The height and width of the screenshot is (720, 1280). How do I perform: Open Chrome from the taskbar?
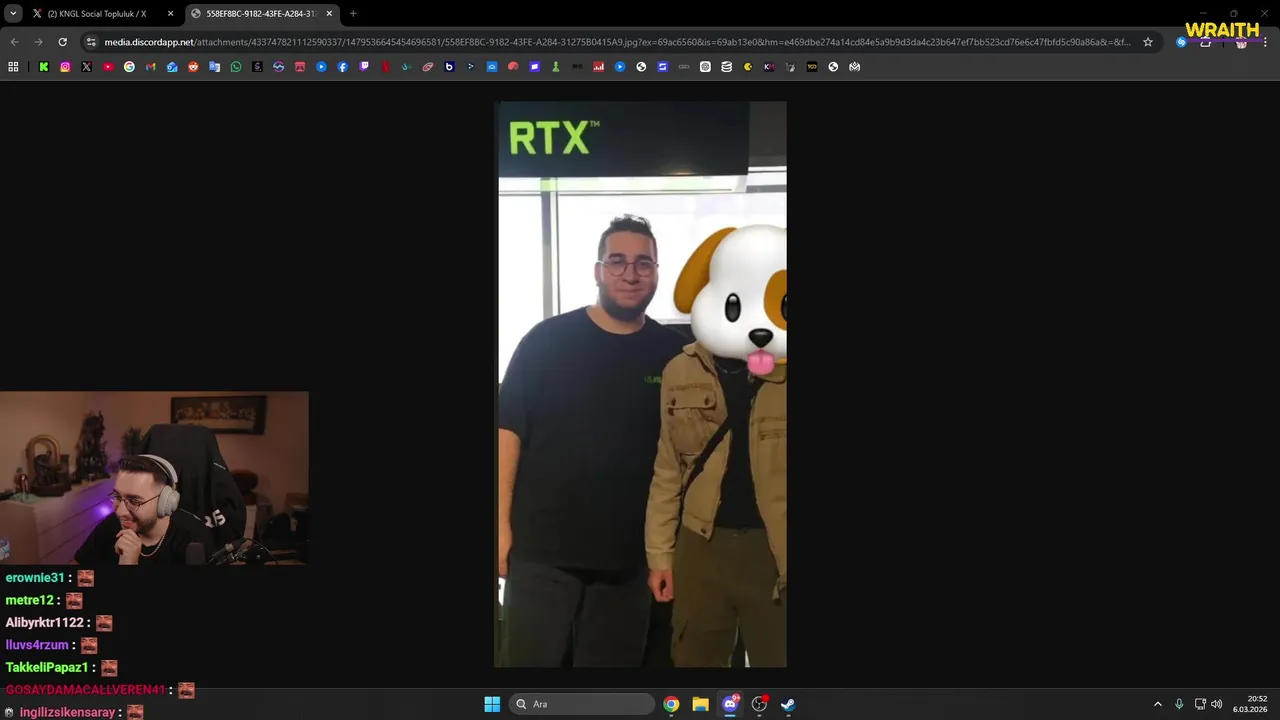671,704
